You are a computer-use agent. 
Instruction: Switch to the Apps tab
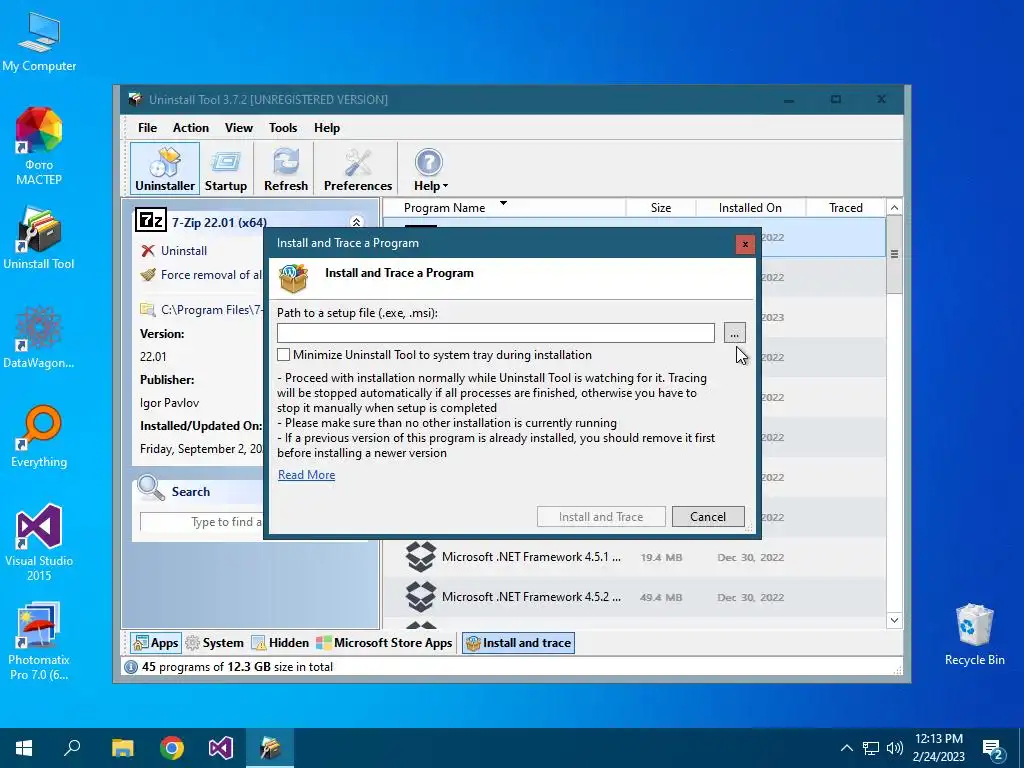point(155,643)
